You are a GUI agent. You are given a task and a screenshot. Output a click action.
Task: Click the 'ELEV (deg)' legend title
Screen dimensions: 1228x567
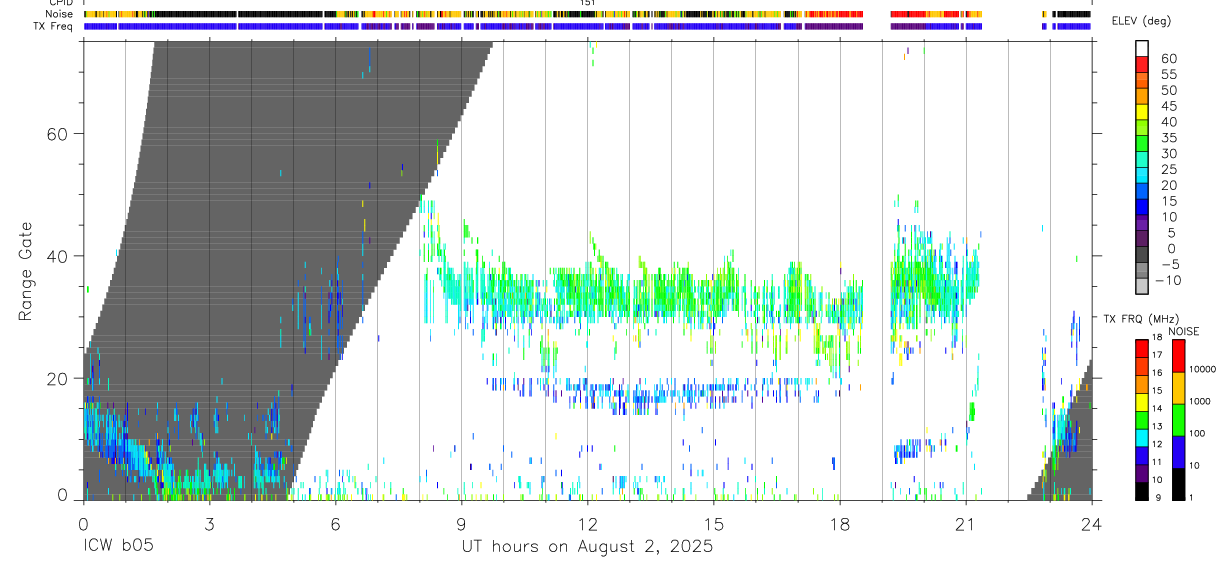click(x=1140, y=20)
